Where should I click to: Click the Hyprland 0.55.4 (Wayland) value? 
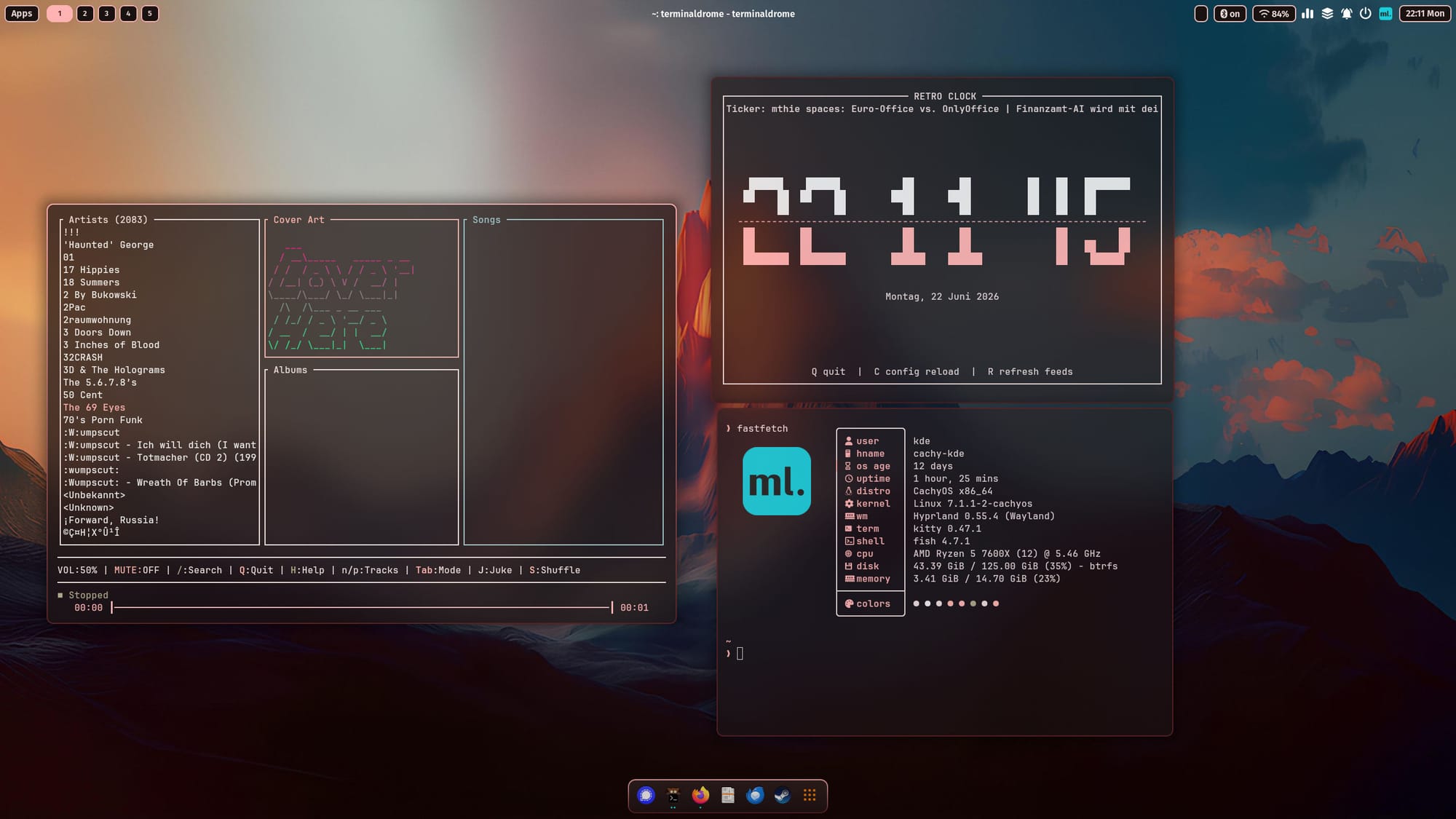pyautogui.click(x=984, y=516)
